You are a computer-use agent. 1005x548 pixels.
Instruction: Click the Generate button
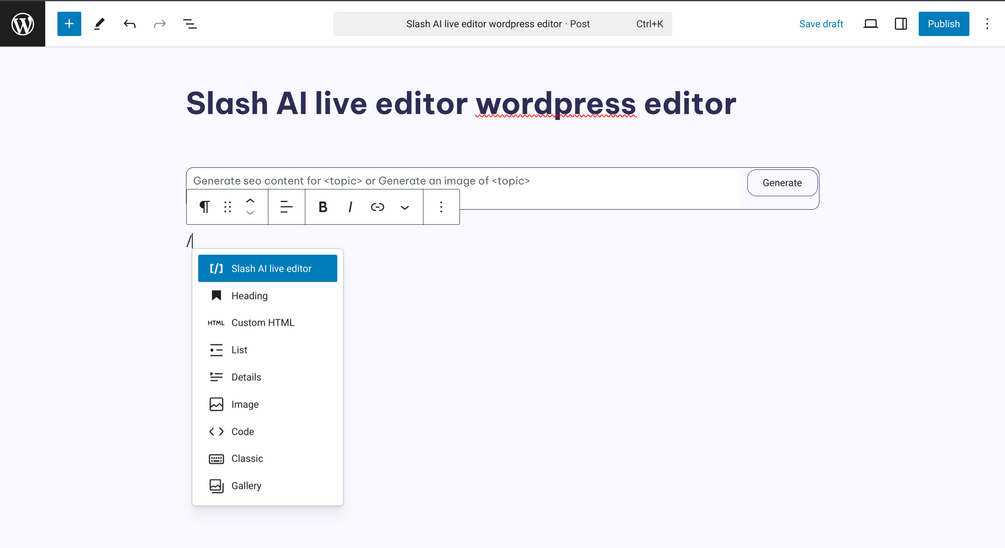(x=782, y=183)
